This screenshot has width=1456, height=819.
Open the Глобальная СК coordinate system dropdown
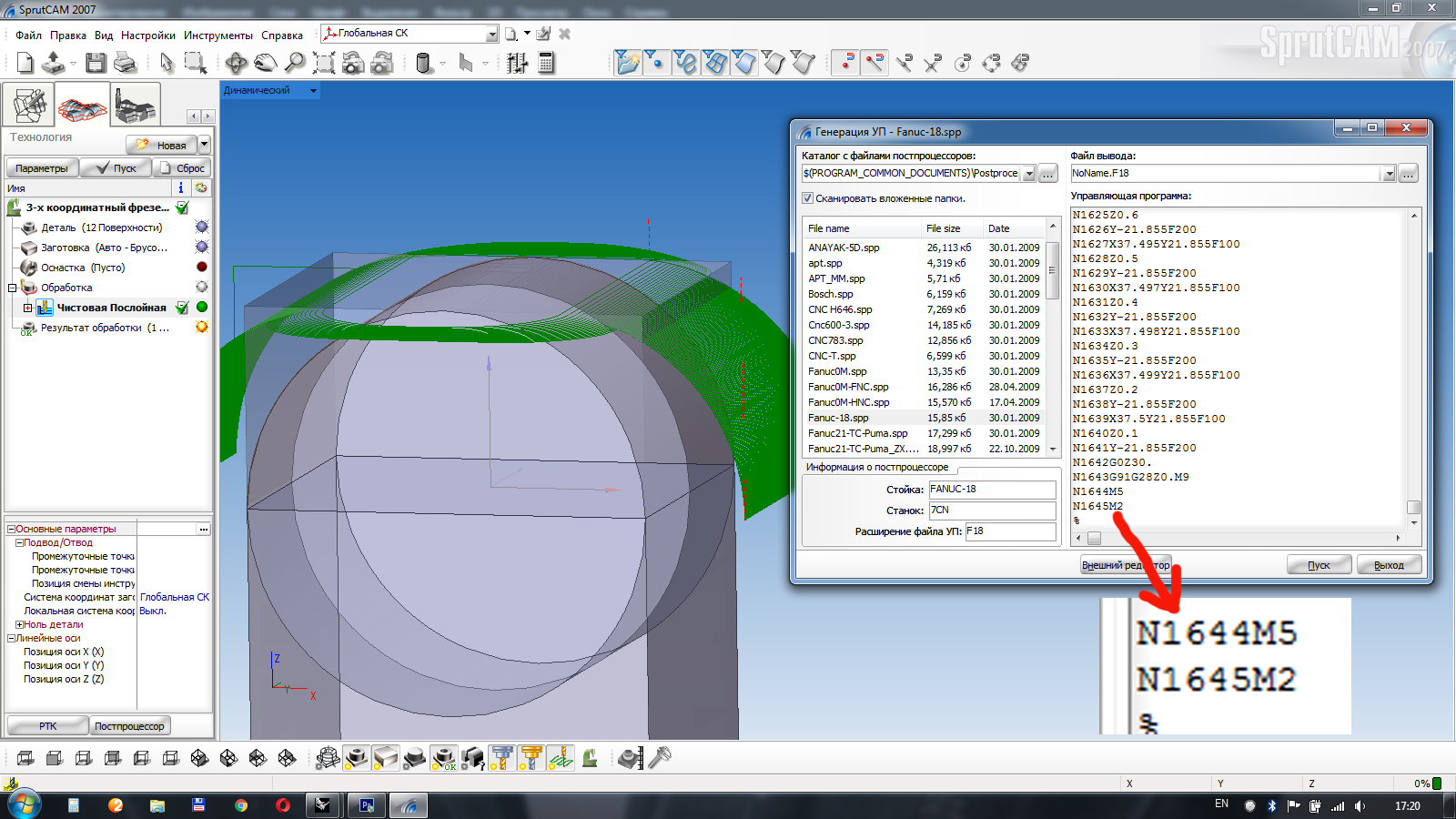tap(491, 35)
